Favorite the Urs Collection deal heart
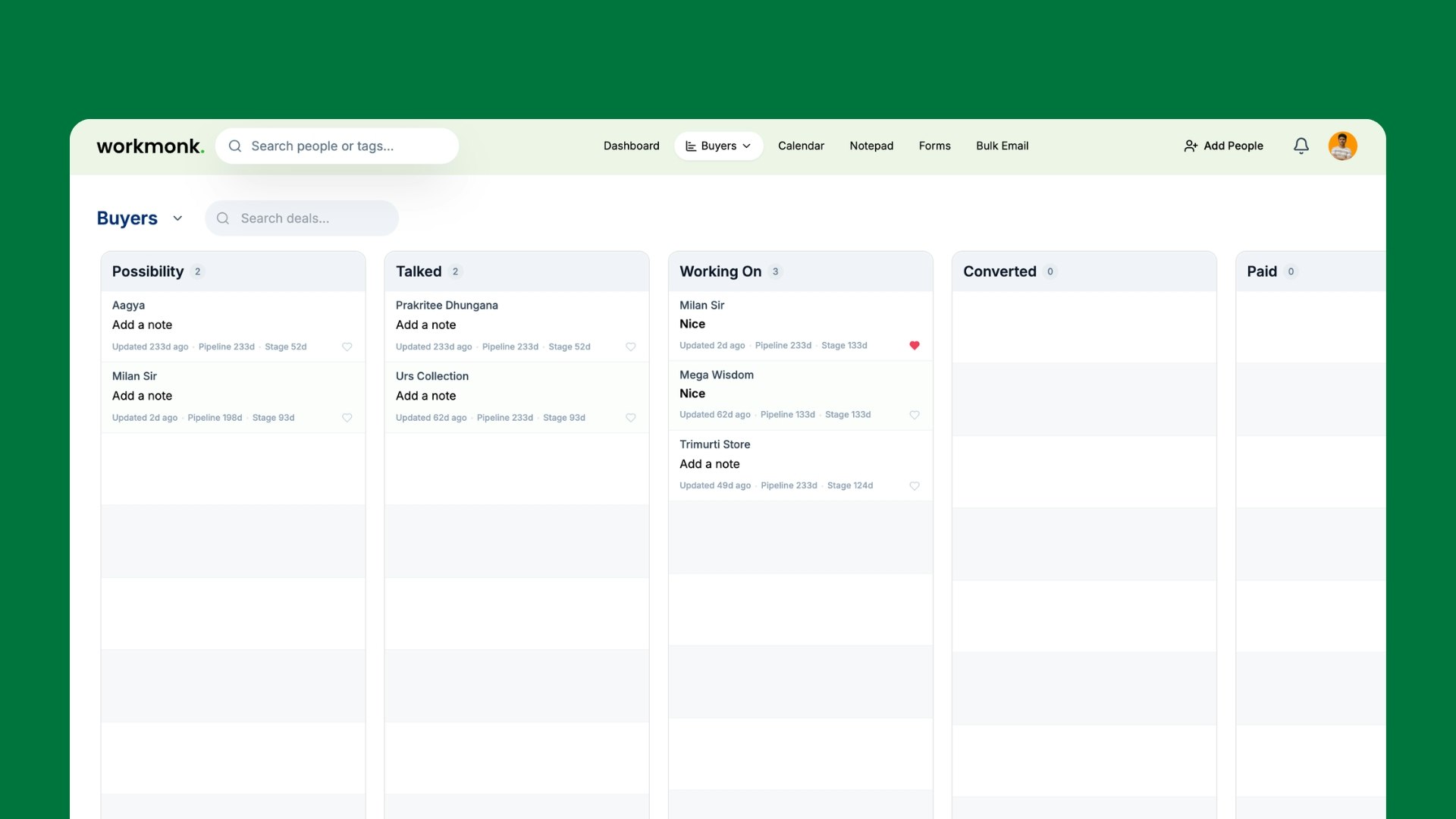Screen dimensions: 1456x819 pos(630,418)
